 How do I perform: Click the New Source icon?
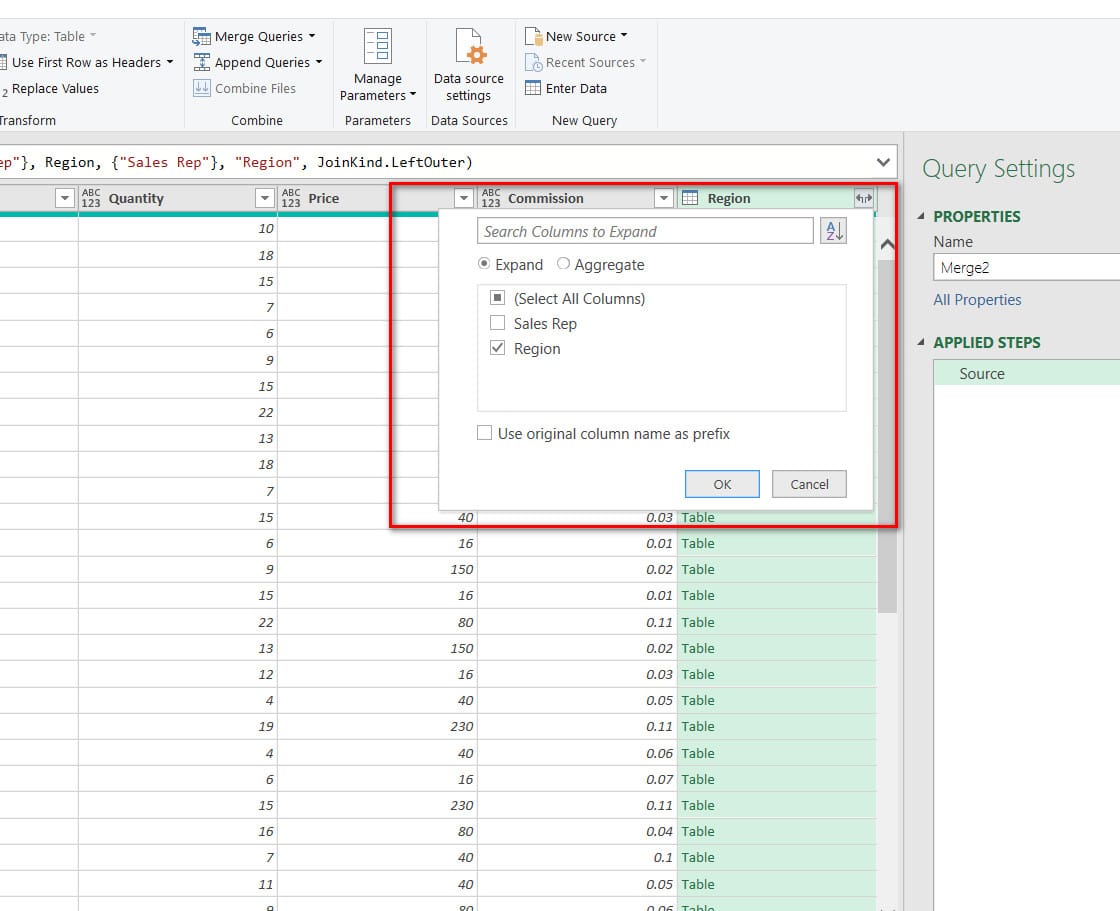[533, 36]
